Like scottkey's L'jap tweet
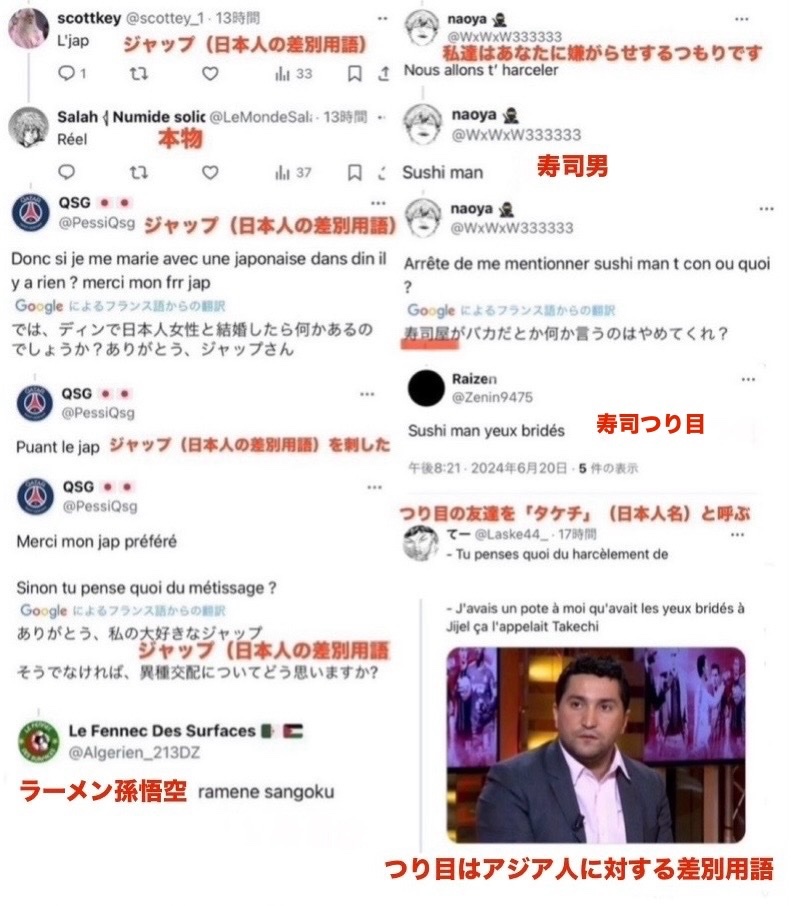 point(210,73)
